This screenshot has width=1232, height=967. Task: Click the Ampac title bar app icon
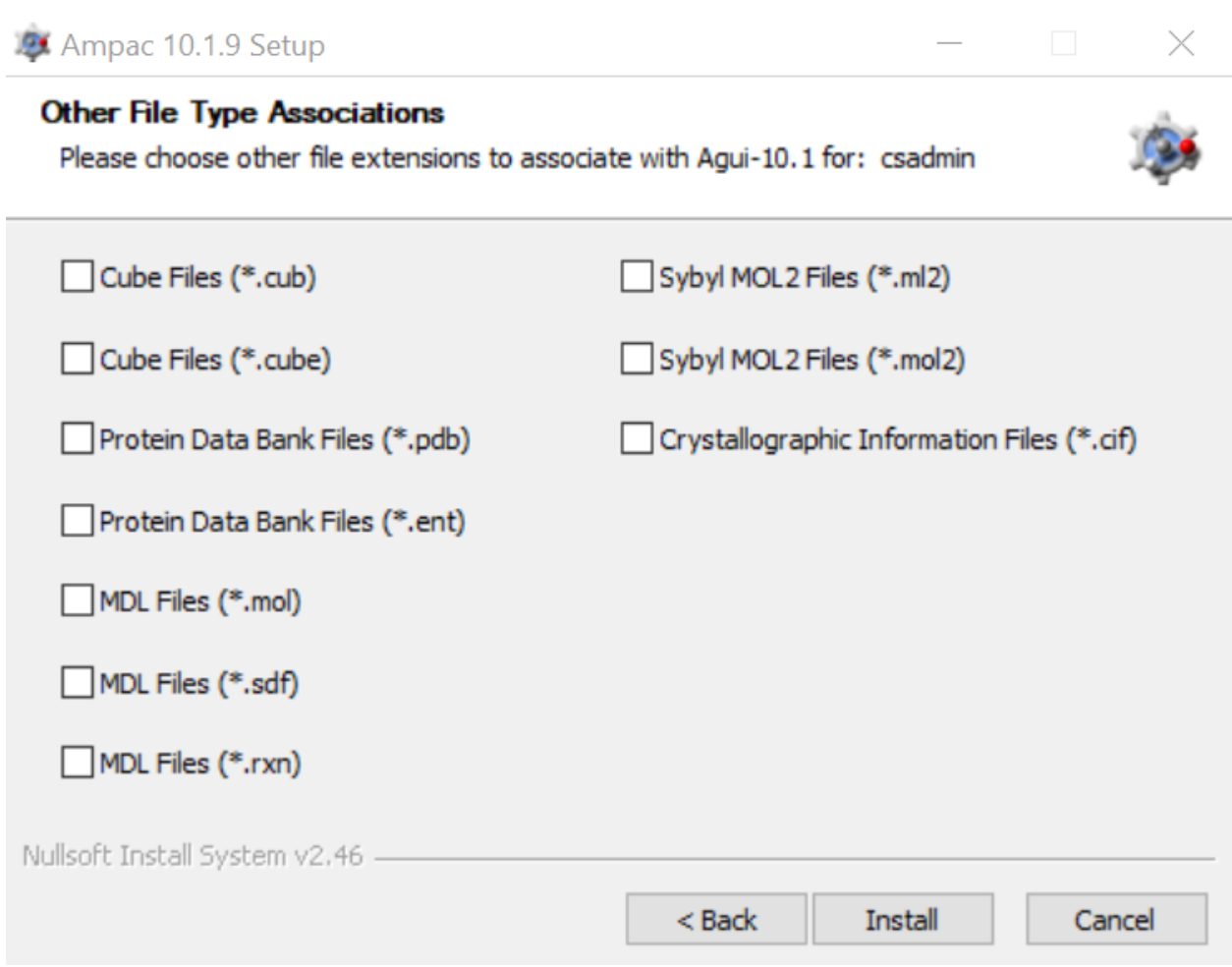click(x=31, y=44)
